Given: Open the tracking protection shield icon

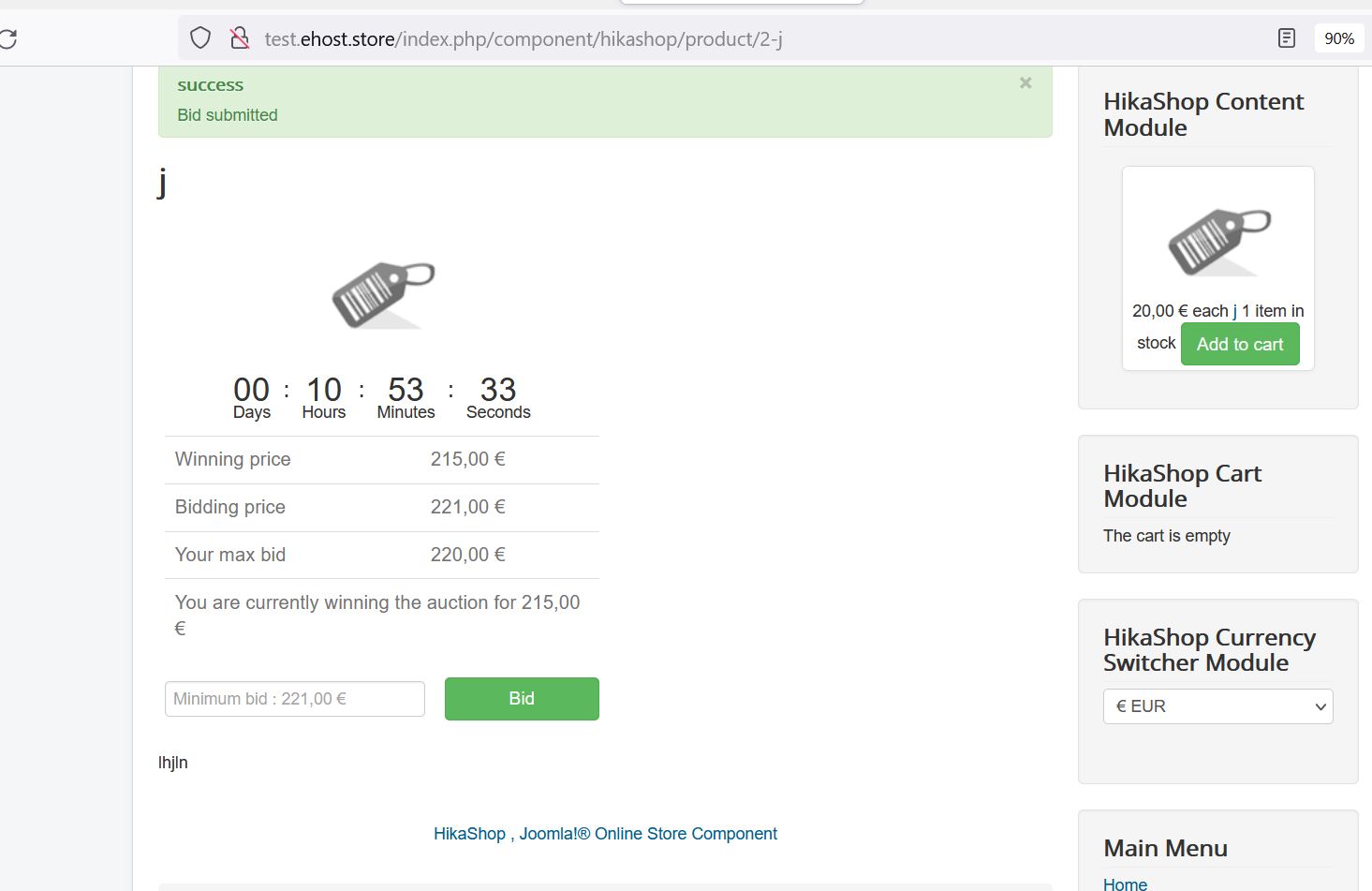Looking at the screenshot, I should (200, 38).
